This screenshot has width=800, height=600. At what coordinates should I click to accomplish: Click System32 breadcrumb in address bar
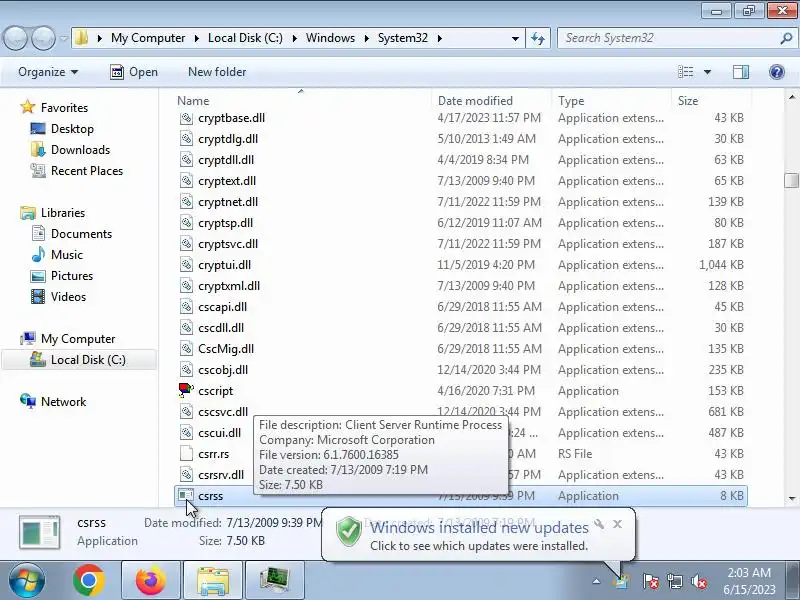pos(403,38)
